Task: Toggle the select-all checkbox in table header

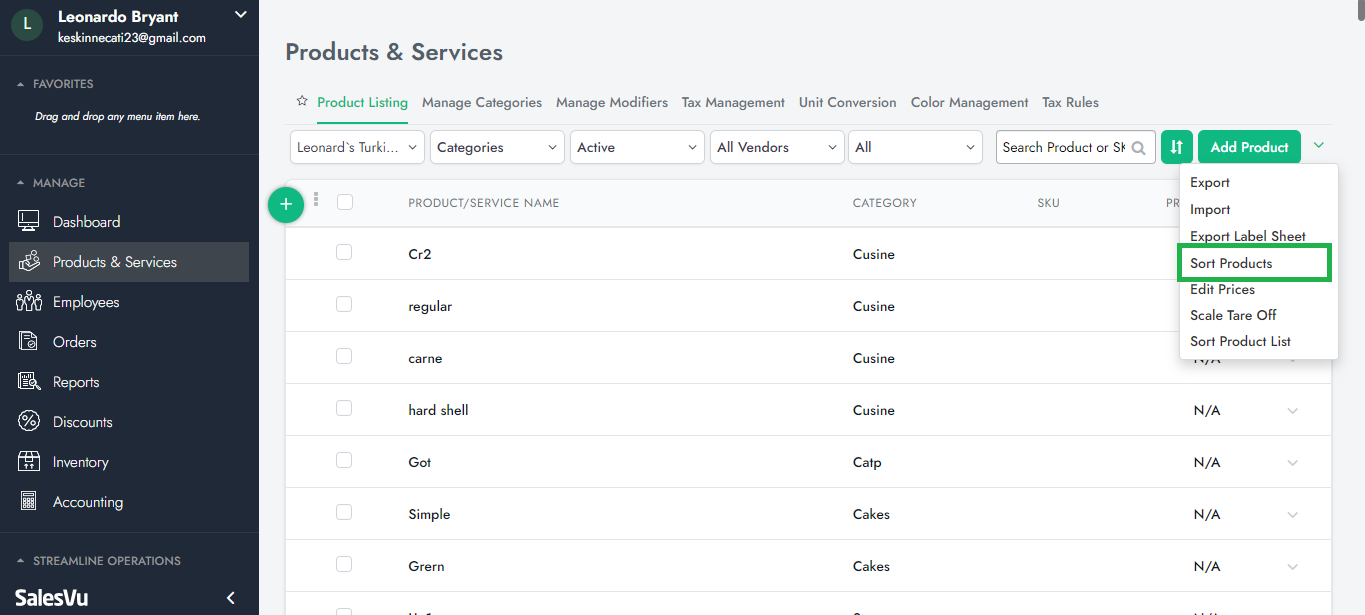Action: click(345, 202)
